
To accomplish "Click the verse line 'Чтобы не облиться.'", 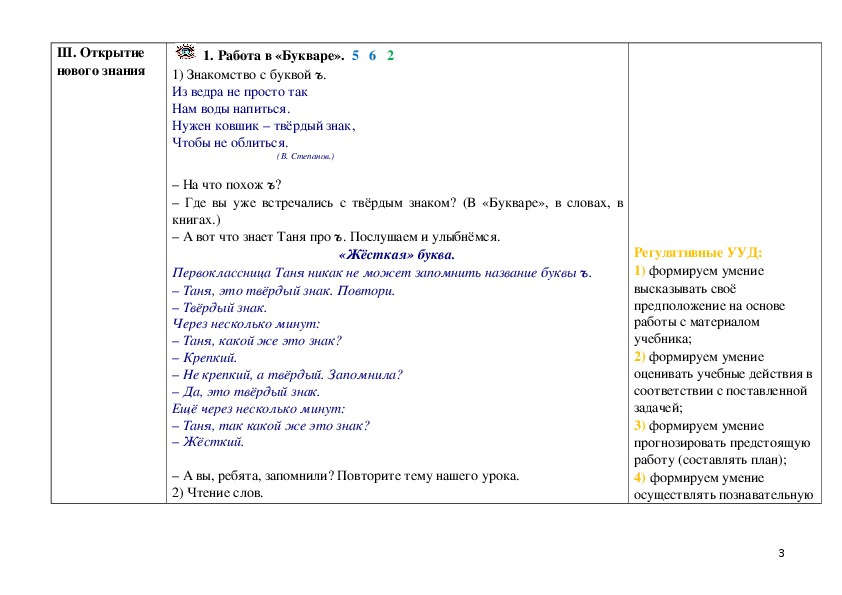I will point(230,143).
